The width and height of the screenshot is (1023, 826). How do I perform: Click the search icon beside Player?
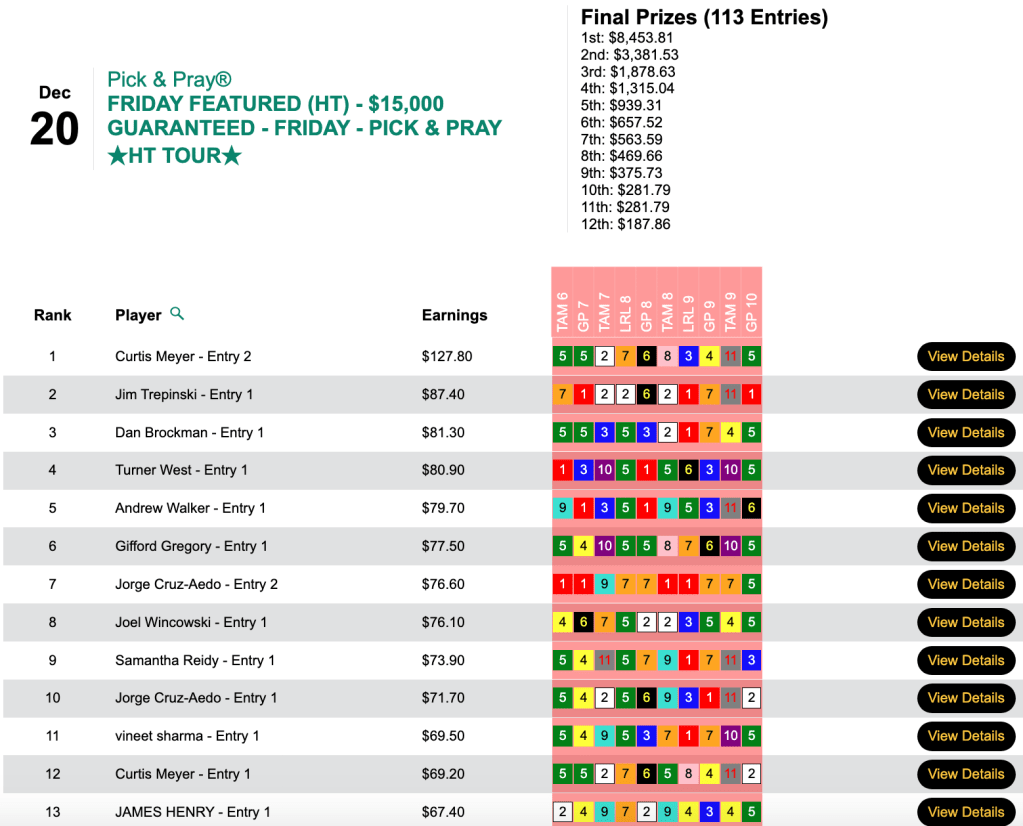(x=177, y=314)
